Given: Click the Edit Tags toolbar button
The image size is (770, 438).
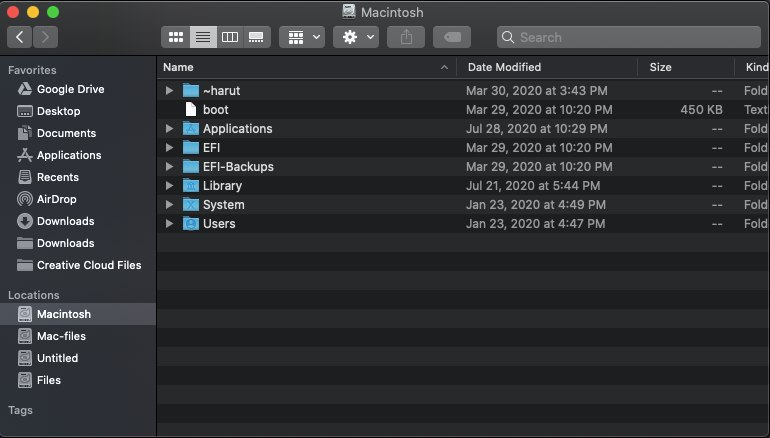Looking at the screenshot, I should tap(451, 37).
